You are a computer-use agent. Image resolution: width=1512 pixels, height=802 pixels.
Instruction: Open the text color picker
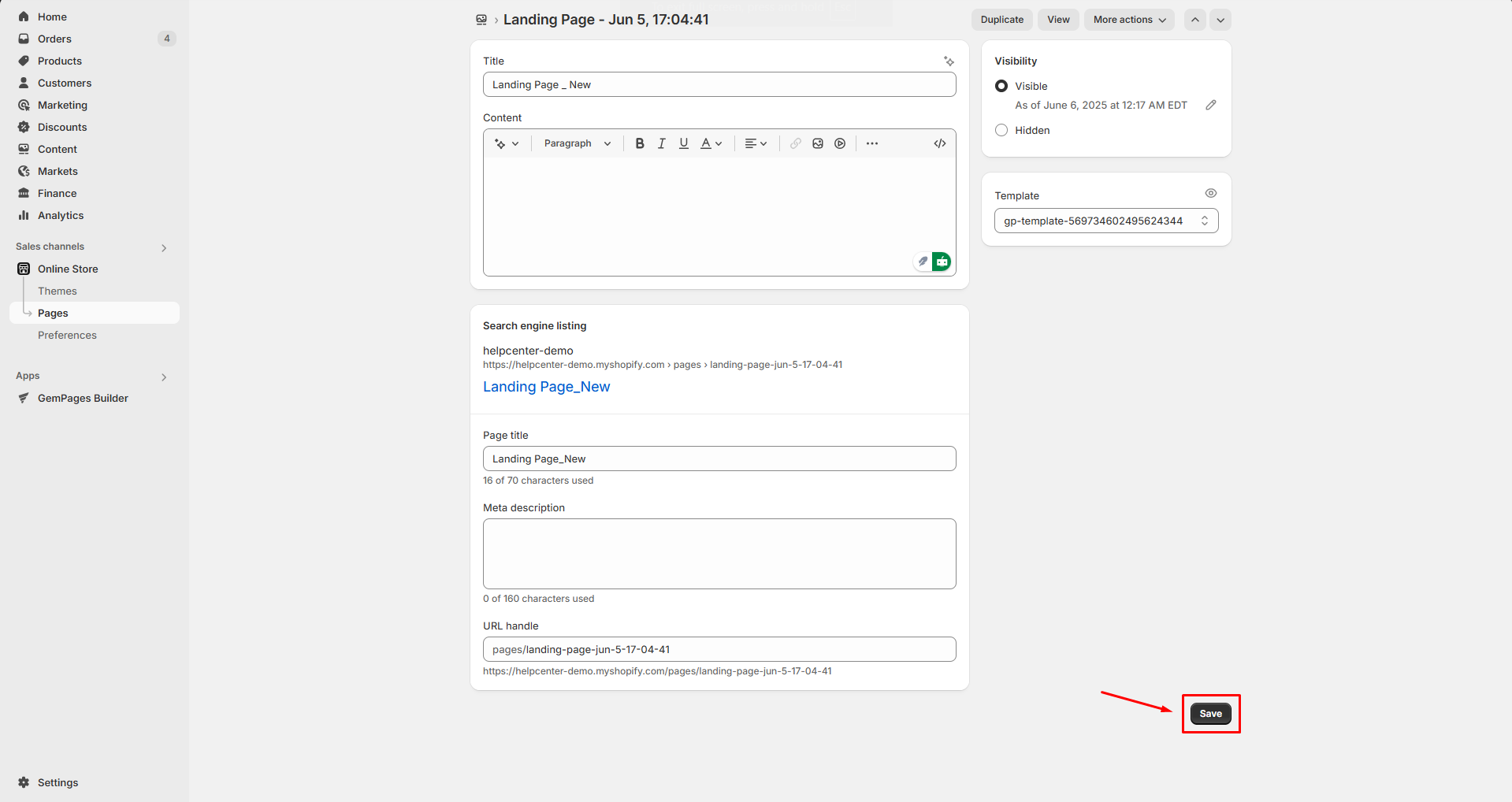tap(711, 143)
